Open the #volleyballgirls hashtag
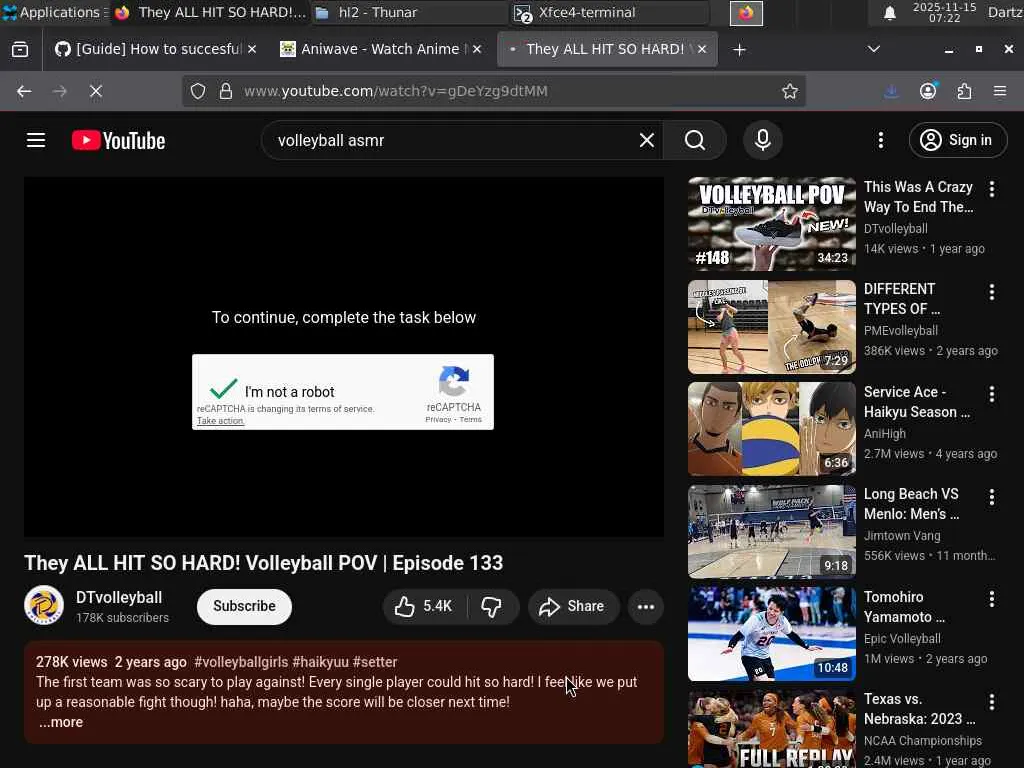The height and width of the screenshot is (768, 1024). (241, 662)
